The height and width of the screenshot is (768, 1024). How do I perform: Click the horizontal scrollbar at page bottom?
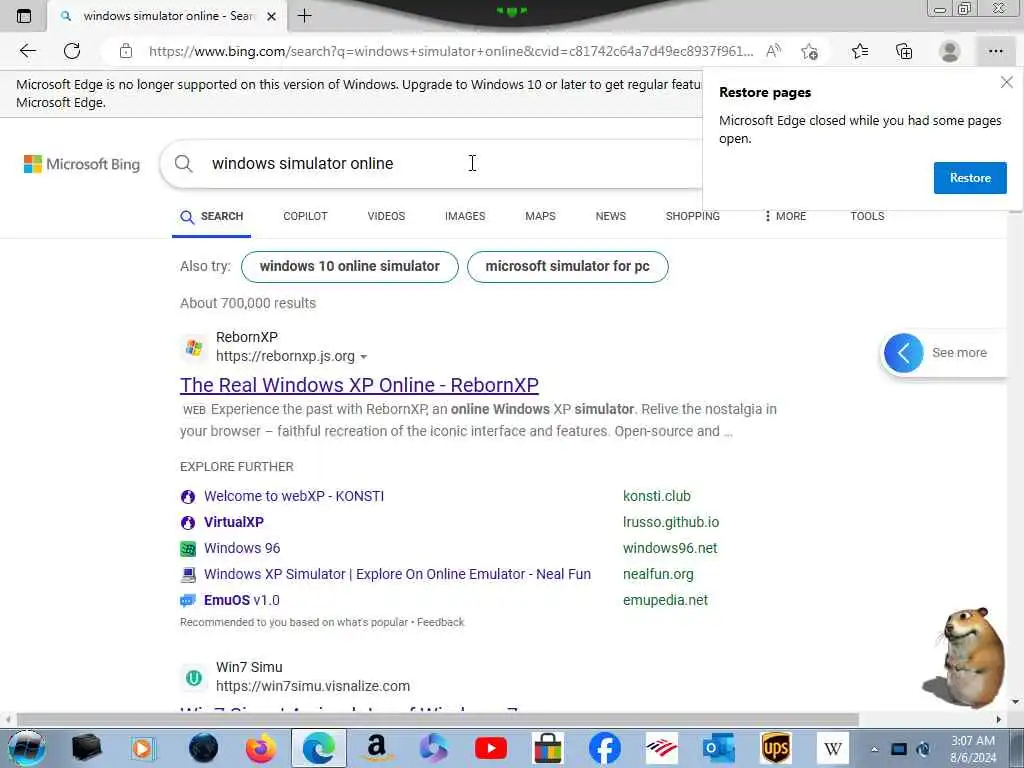click(438, 719)
